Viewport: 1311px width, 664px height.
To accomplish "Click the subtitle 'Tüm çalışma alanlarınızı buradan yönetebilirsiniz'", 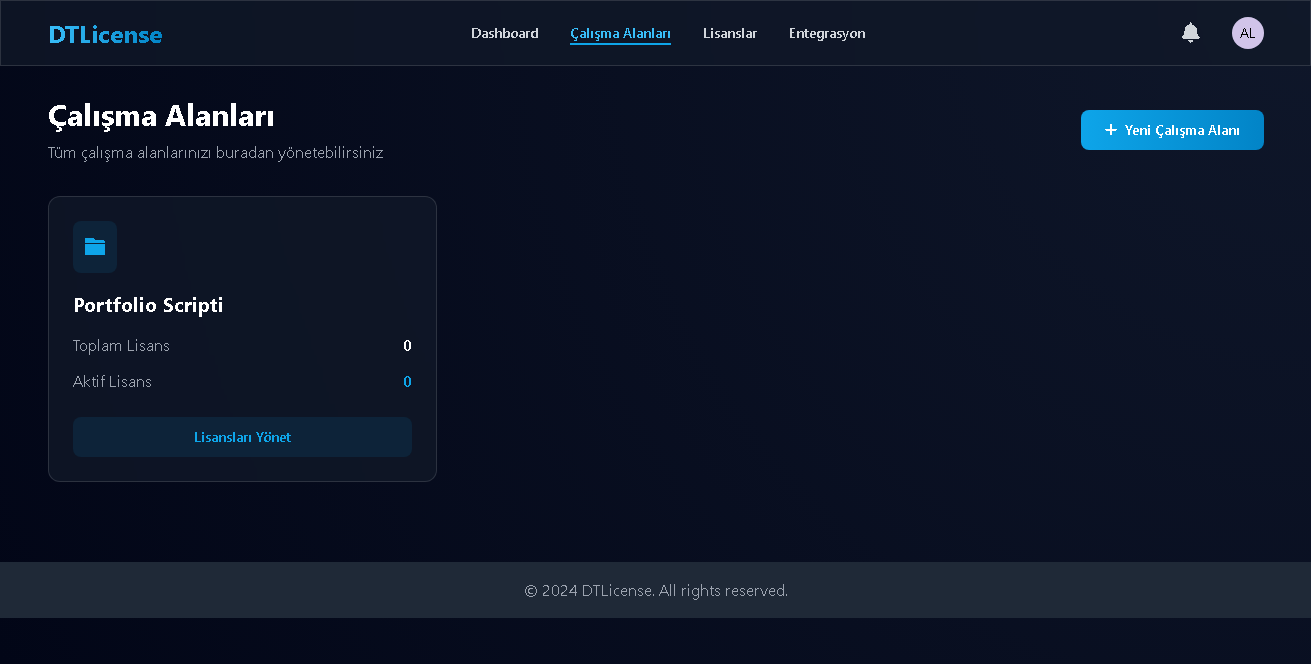I will 215,153.
